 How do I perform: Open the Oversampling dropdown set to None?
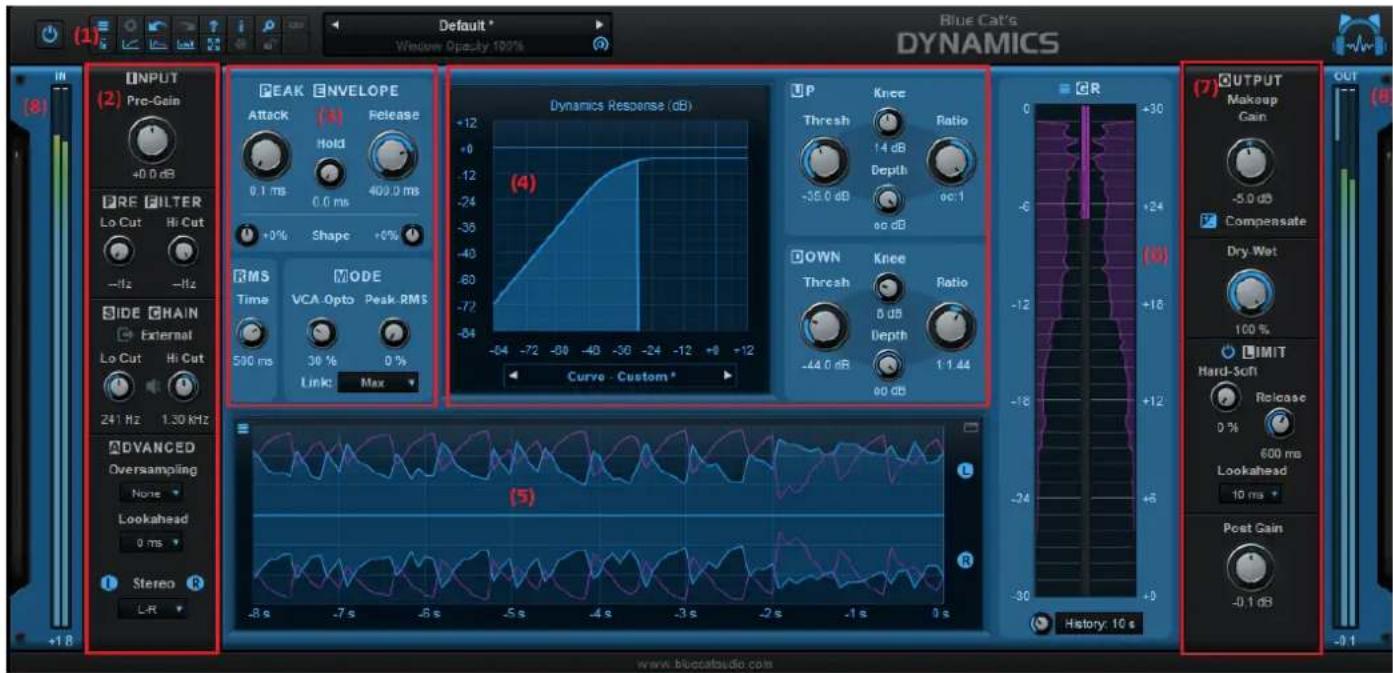coord(151,493)
